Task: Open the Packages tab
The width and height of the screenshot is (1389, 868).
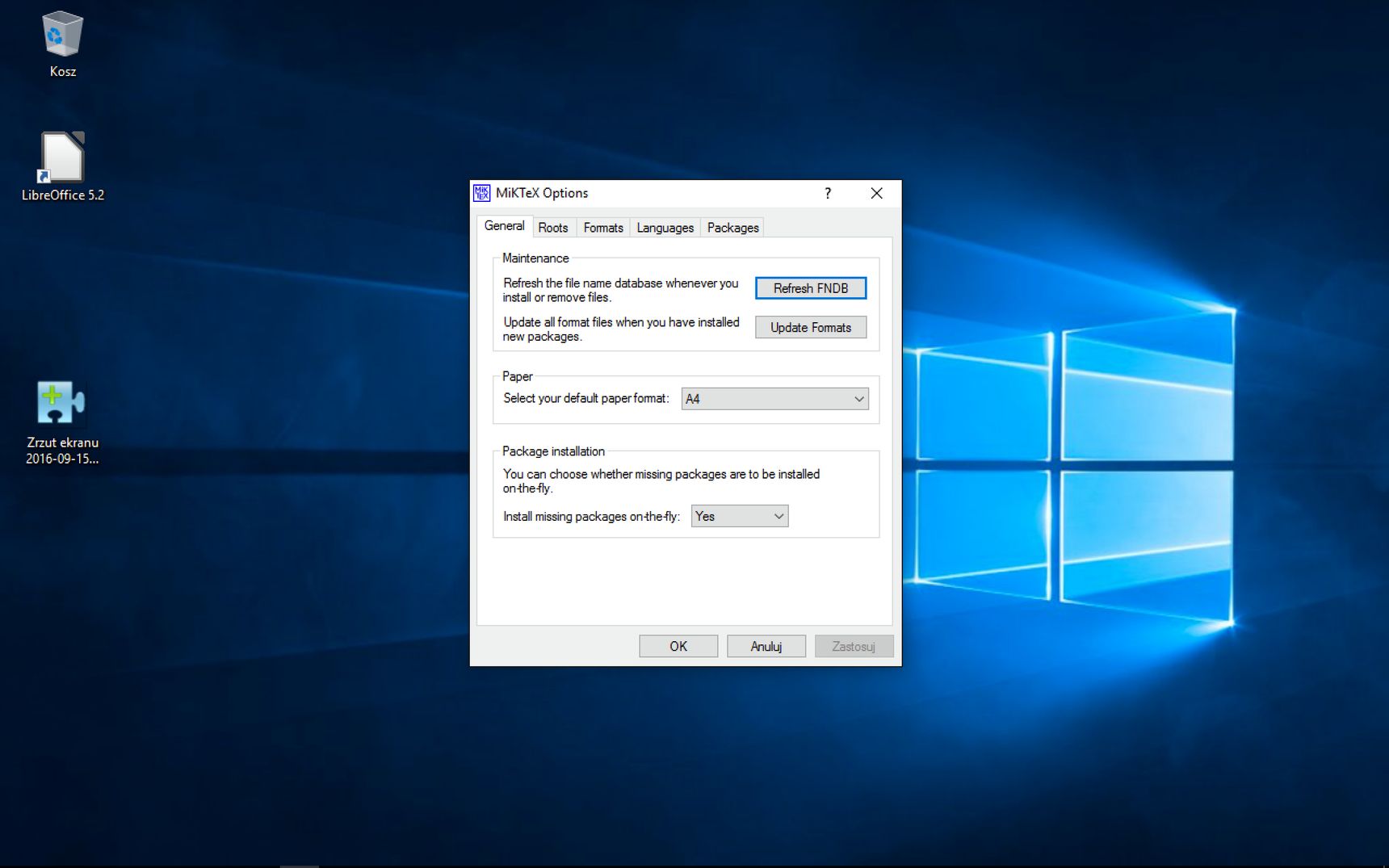Action: (732, 228)
